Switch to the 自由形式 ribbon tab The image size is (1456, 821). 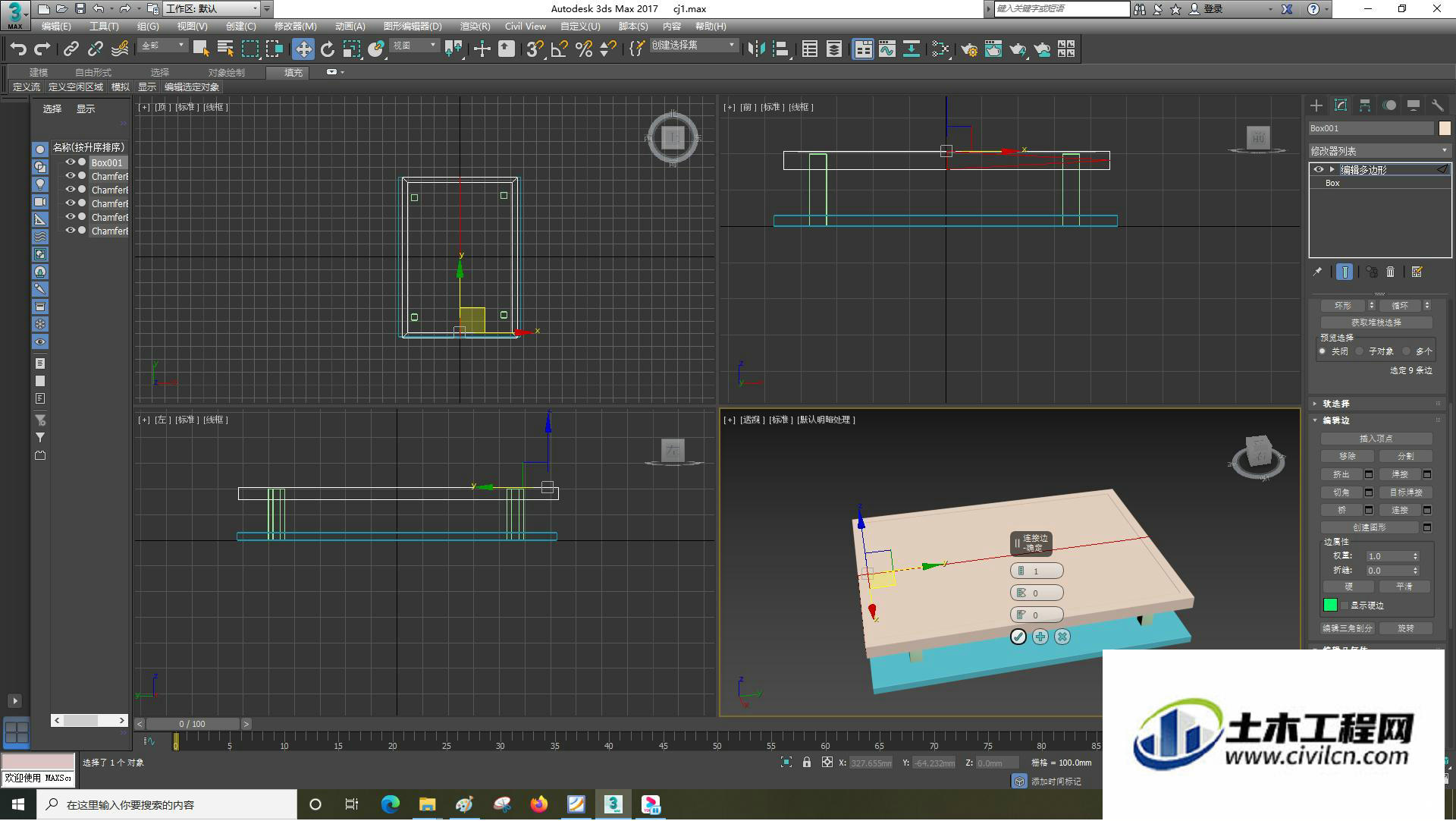93,72
